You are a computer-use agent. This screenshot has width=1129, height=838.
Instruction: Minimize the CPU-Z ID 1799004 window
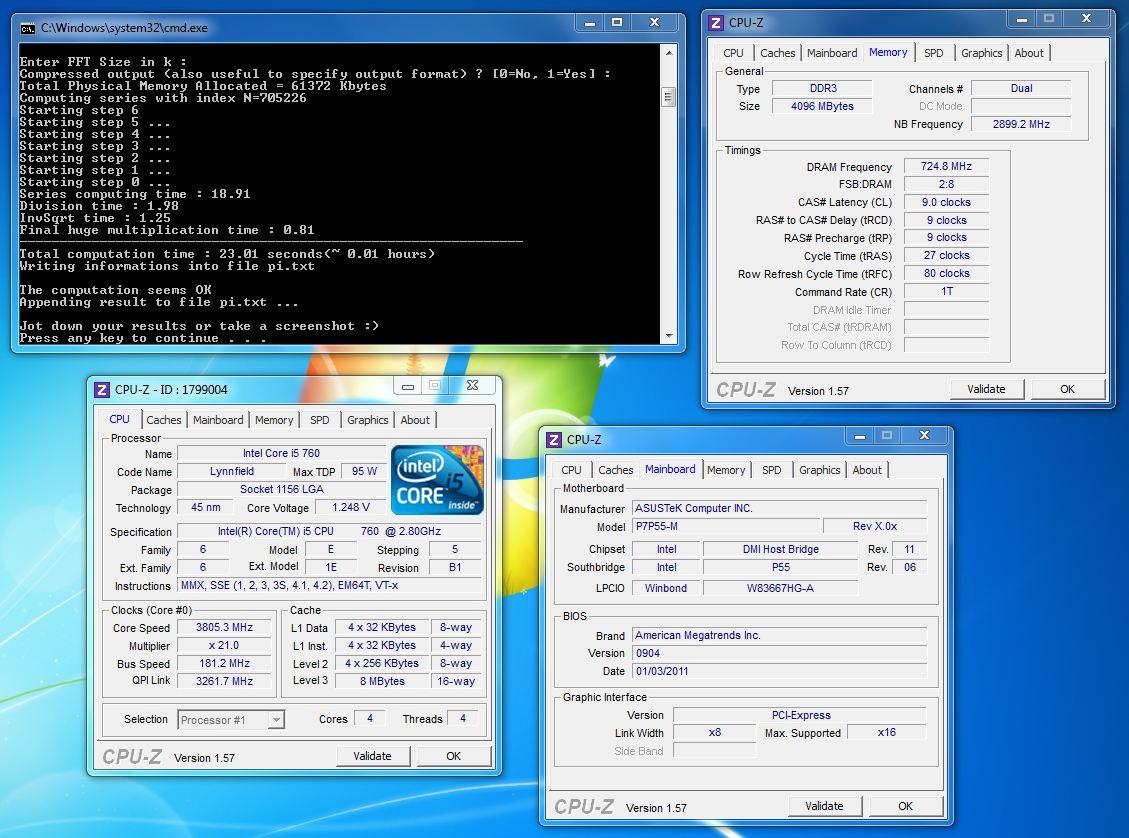pos(408,386)
